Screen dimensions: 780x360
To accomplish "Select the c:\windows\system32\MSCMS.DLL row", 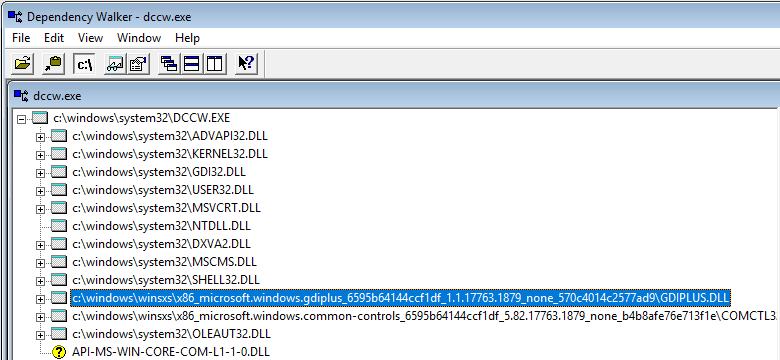I will pos(164,262).
